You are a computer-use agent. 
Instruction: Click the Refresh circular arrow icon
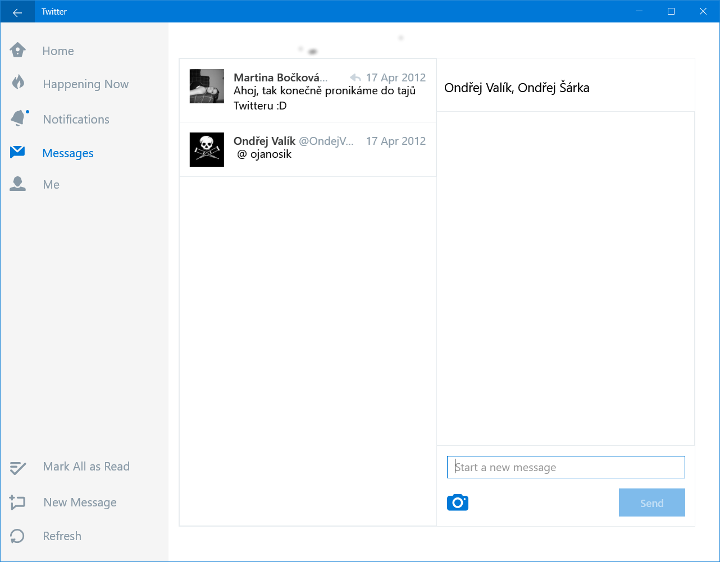(x=17, y=536)
